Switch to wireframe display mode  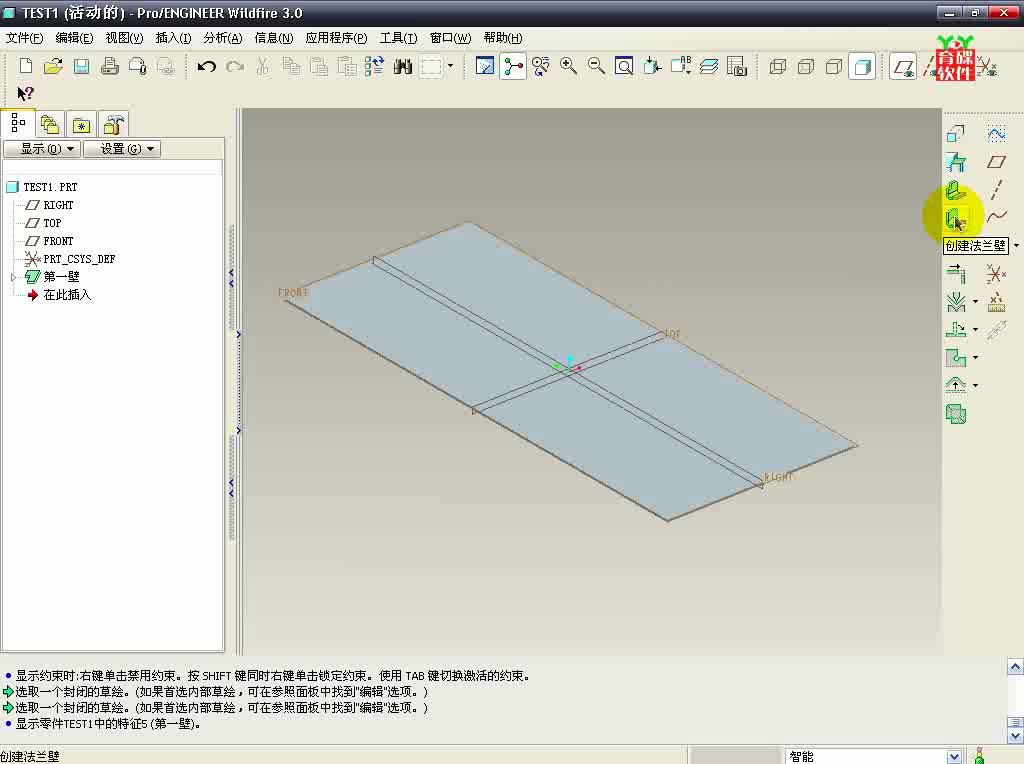[x=778, y=66]
